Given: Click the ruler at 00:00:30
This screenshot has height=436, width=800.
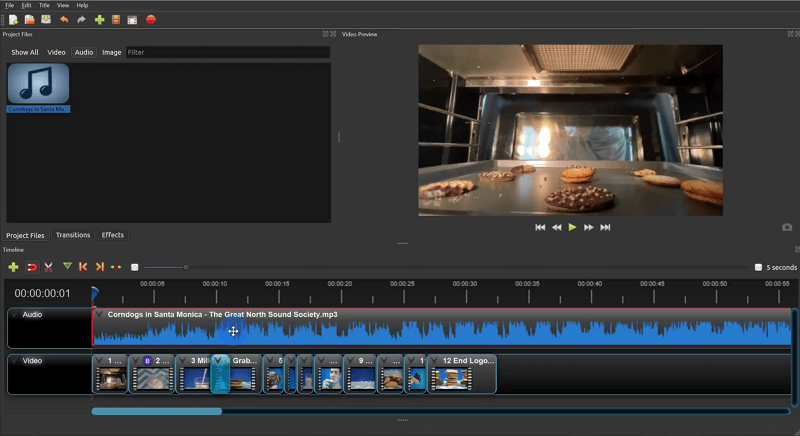Looking at the screenshot, I should point(464,284).
